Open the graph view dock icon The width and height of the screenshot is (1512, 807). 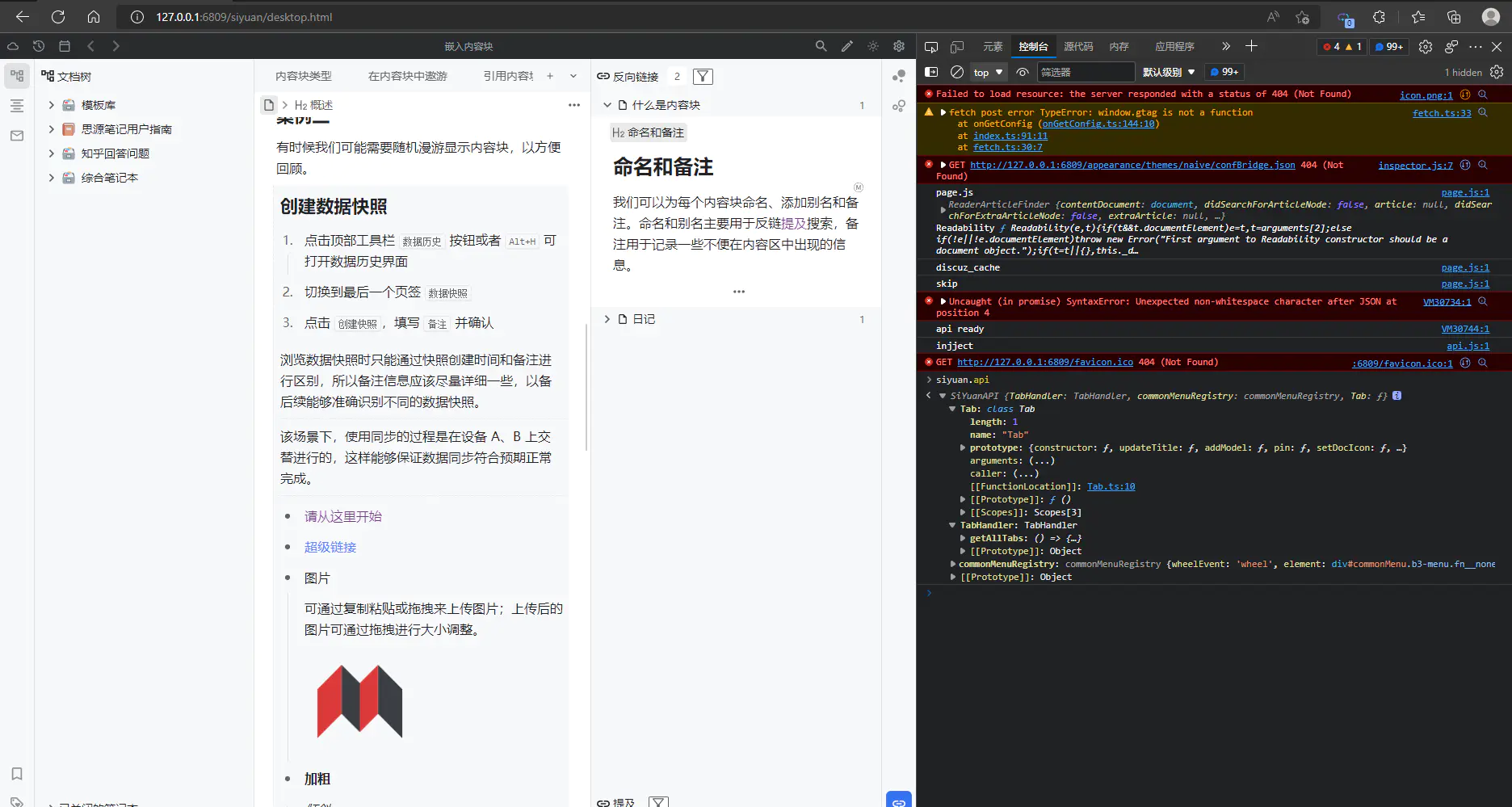tap(898, 76)
